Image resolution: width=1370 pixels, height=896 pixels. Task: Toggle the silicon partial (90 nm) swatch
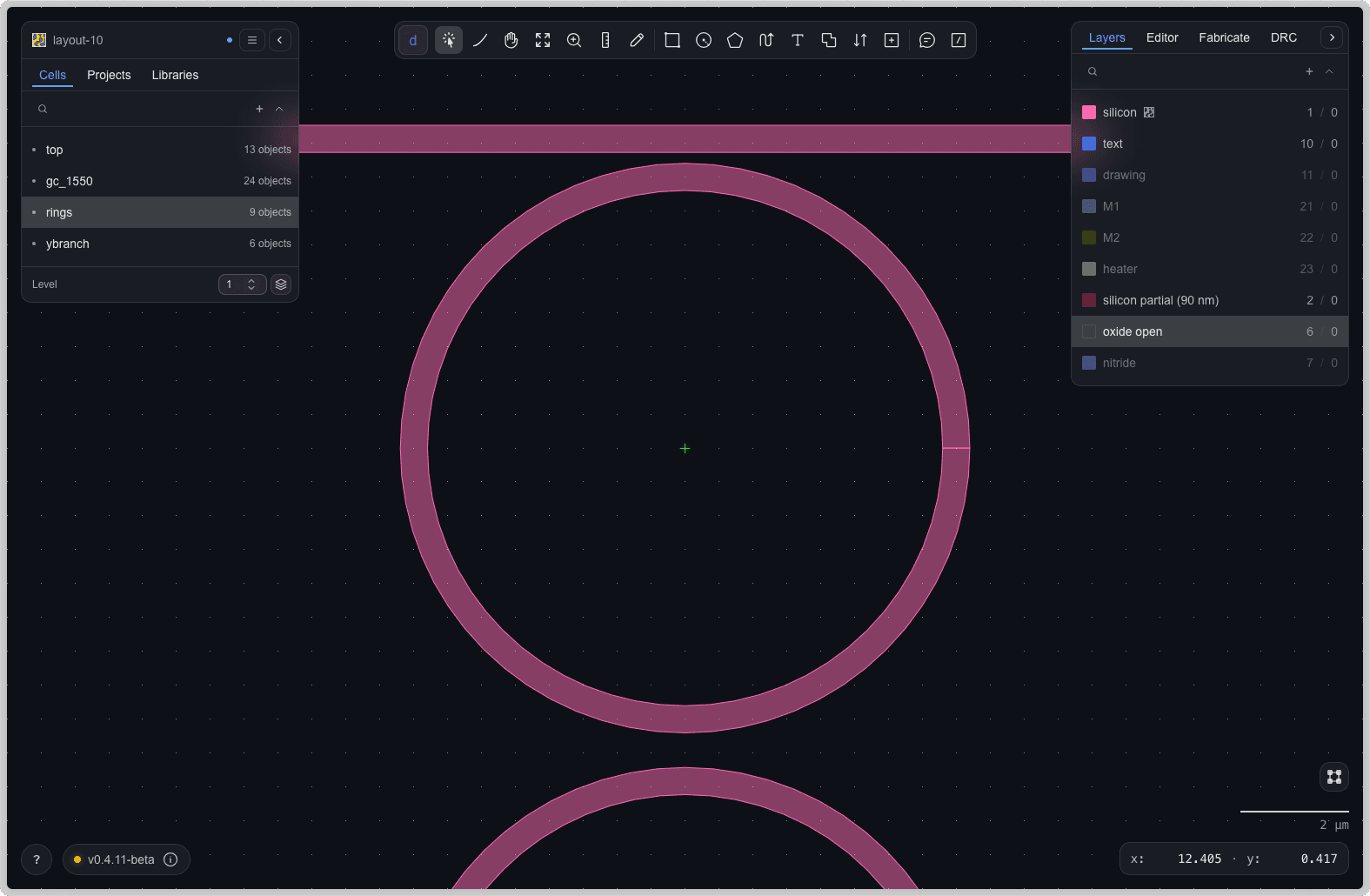tap(1089, 300)
